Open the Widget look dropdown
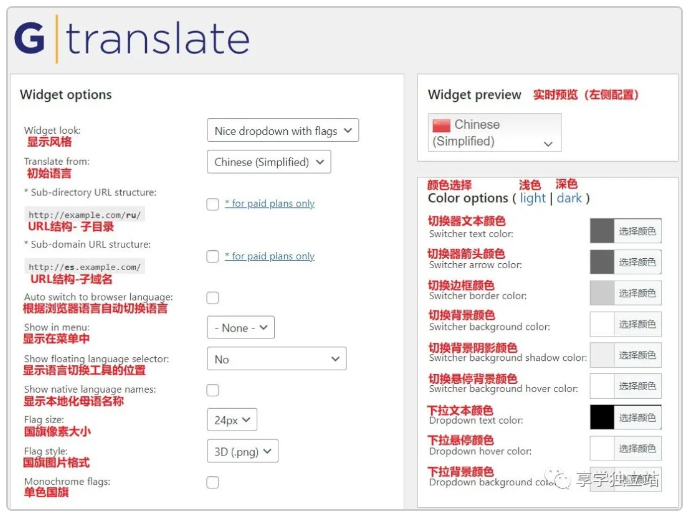Viewport: 687px width, 516px height. click(x=284, y=131)
